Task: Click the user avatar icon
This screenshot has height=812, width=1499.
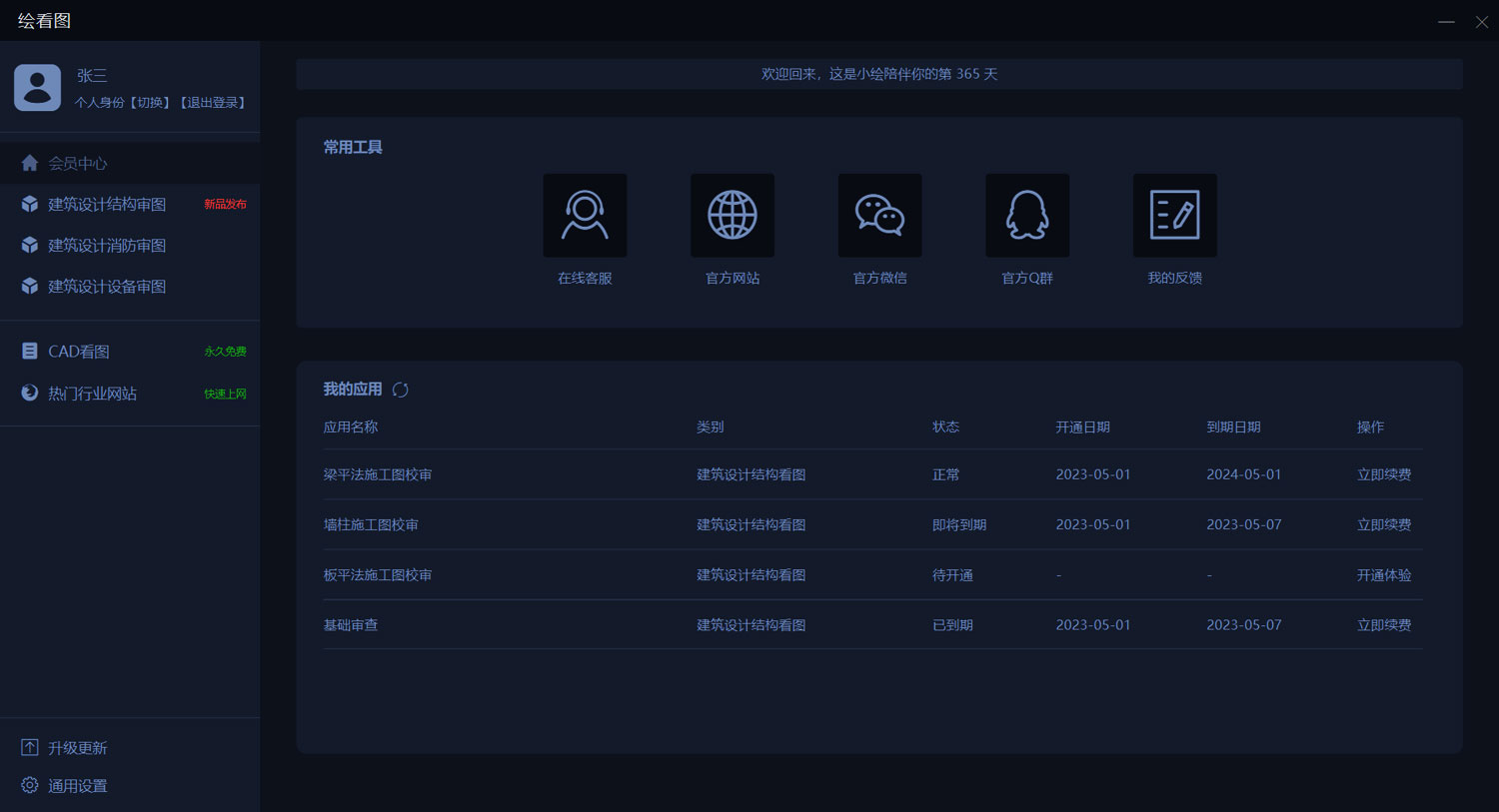Action: pos(37,88)
